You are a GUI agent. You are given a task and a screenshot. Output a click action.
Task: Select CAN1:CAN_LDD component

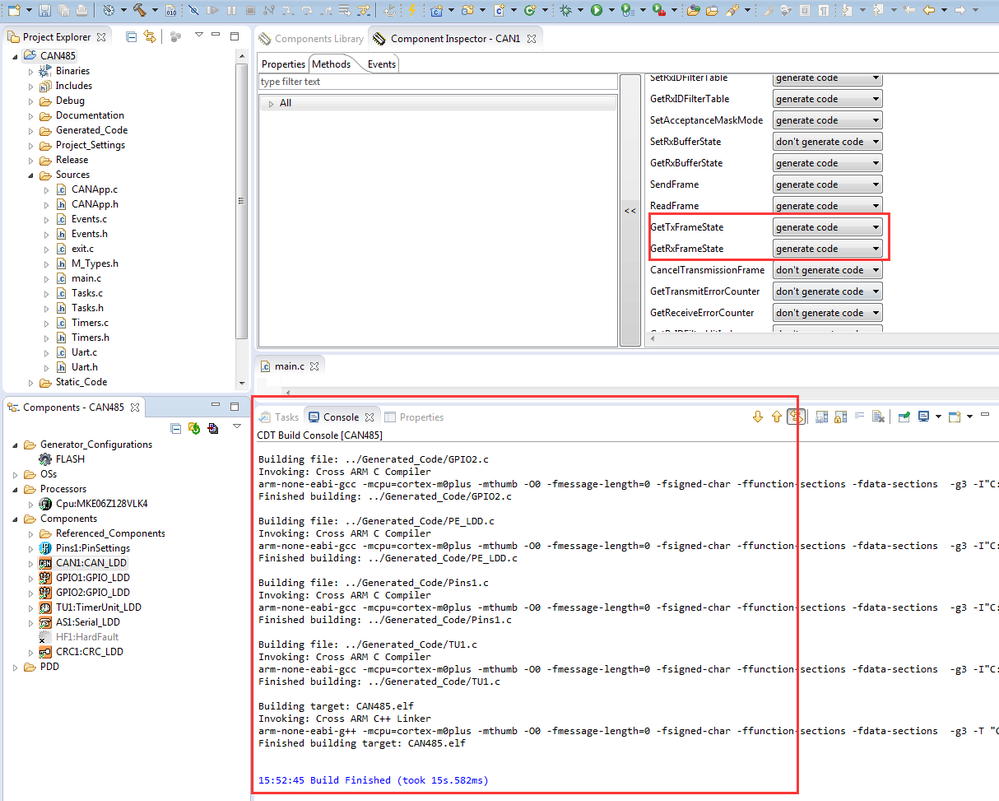[90, 563]
